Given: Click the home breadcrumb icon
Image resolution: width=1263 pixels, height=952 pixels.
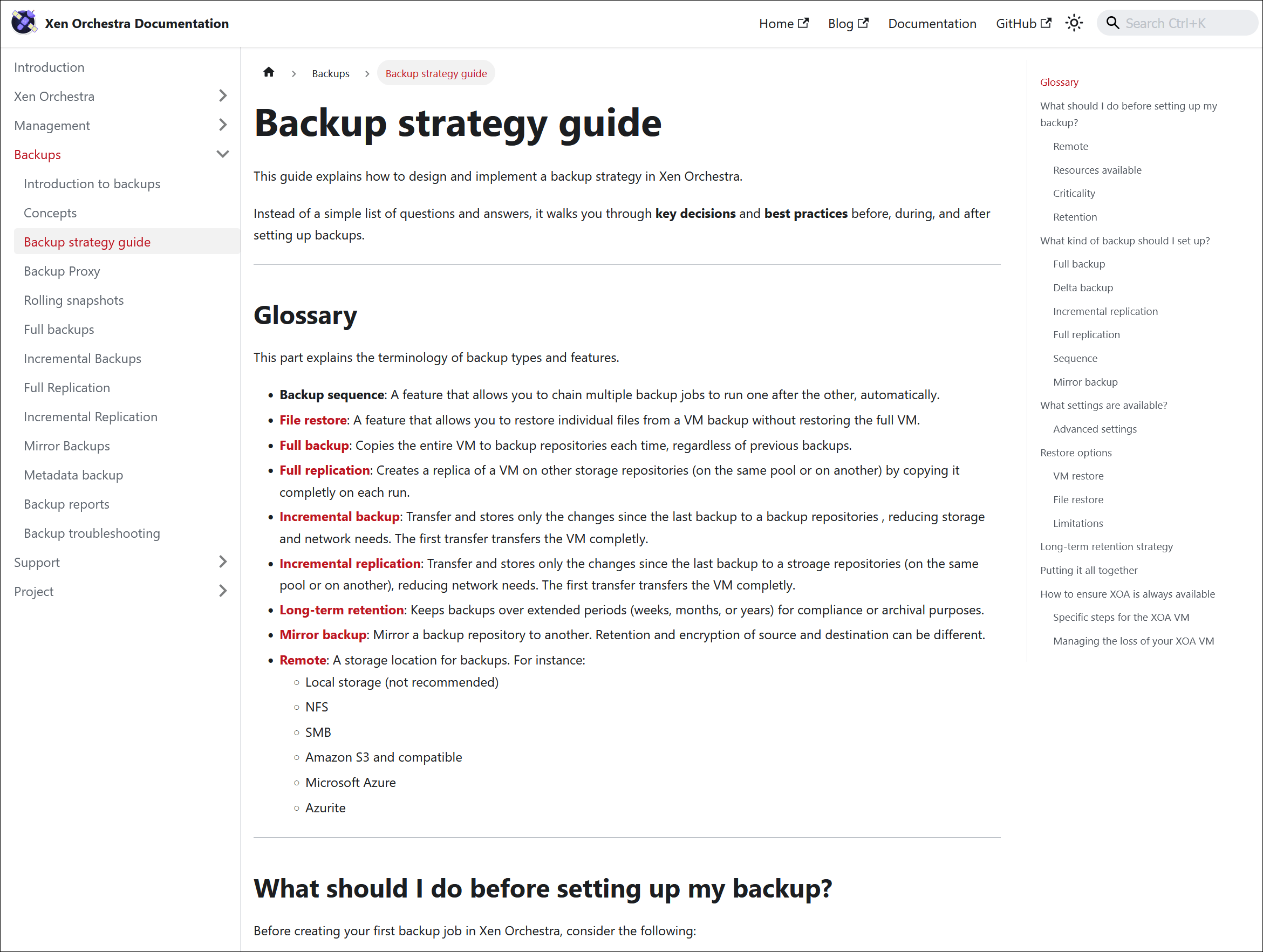Looking at the screenshot, I should tap(268, 72).
